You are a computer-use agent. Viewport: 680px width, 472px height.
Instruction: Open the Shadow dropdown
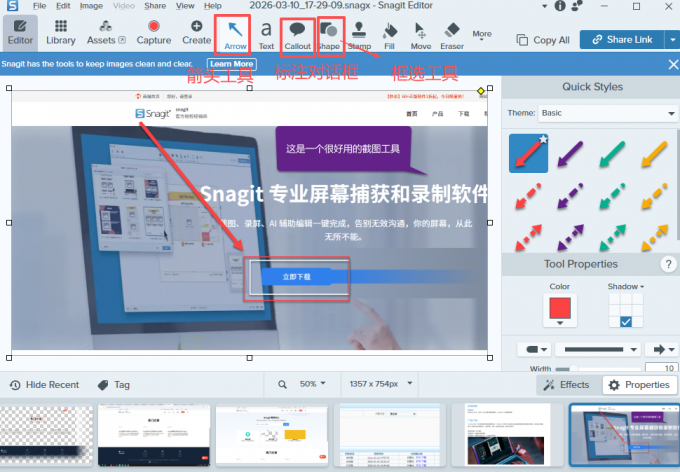pos(625,286)
